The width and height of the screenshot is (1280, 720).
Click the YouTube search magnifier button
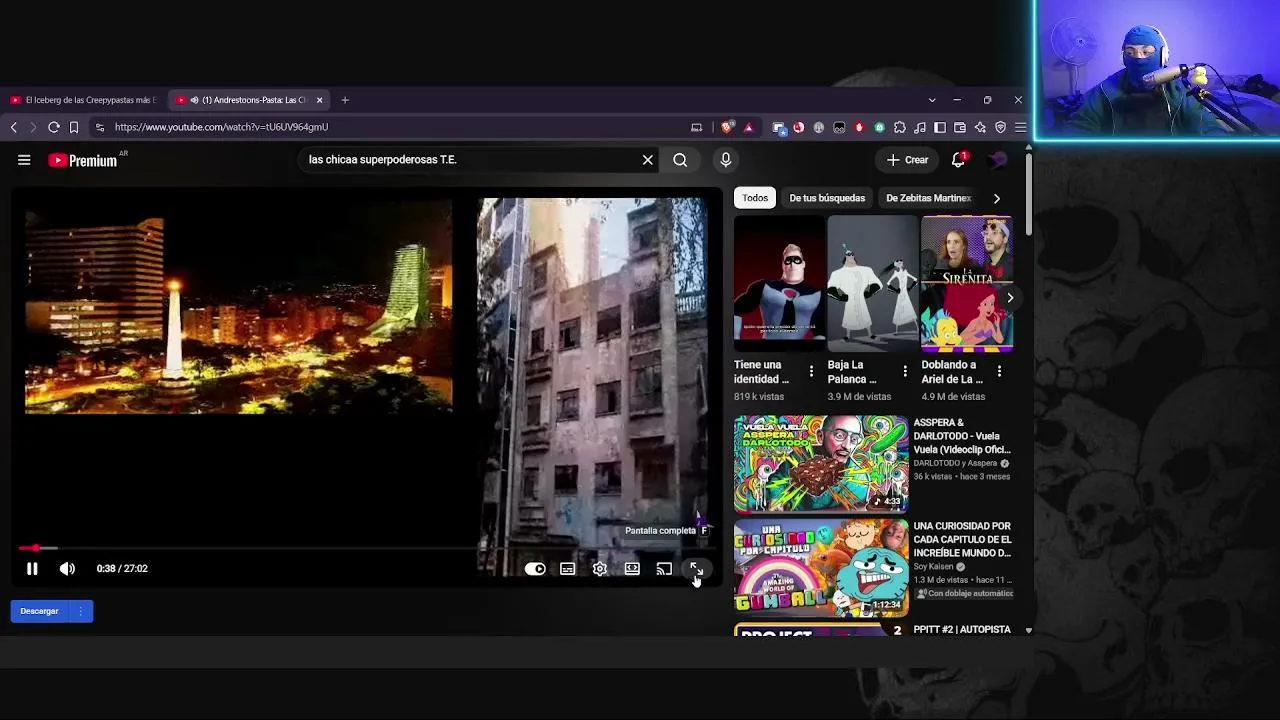[680, 160]
